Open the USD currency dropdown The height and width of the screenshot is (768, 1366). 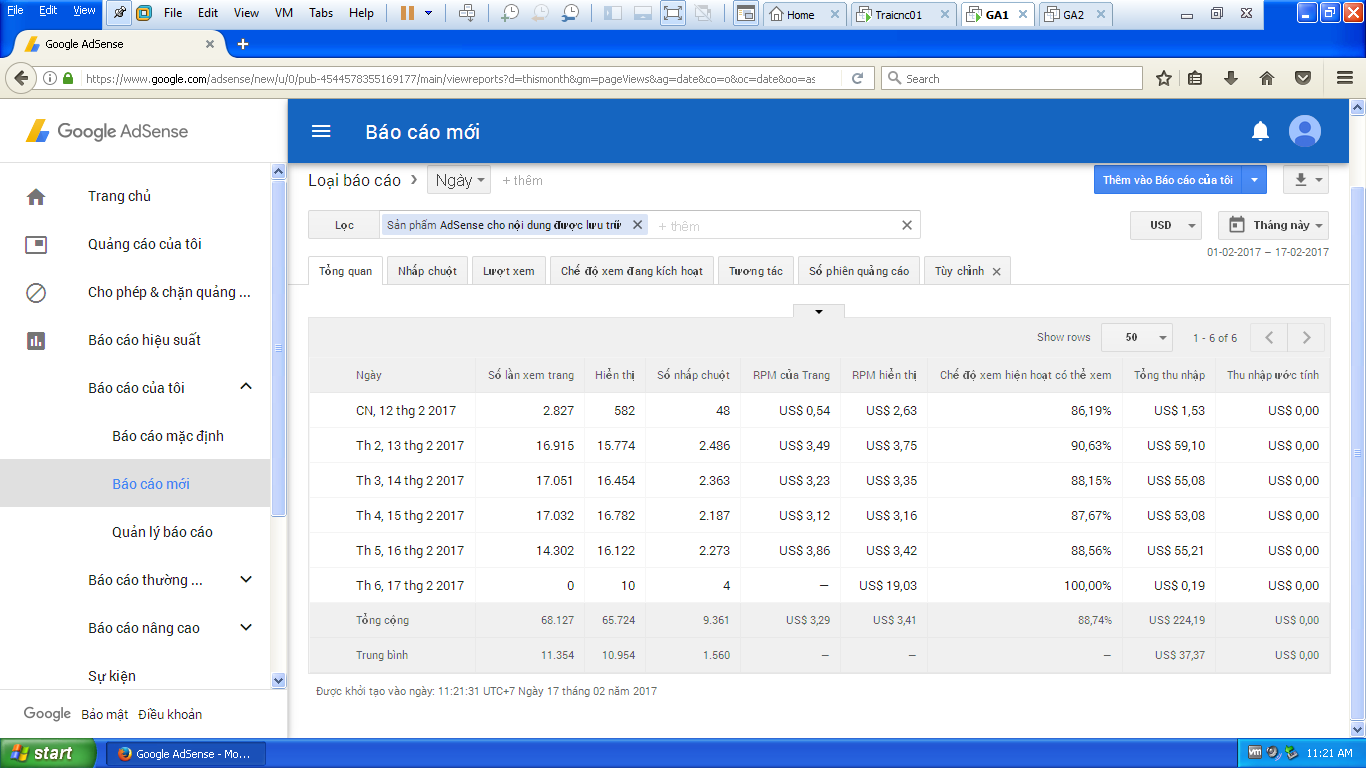click(1165, 225)
